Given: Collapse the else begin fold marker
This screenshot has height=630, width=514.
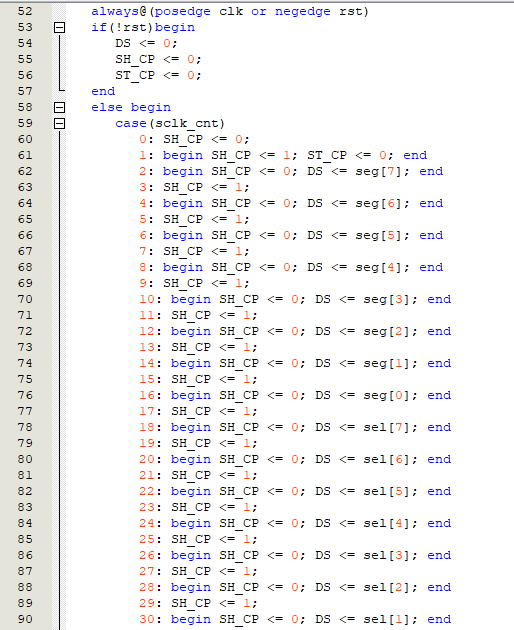Looking at the screenshot, I should (x=59, y=107).
